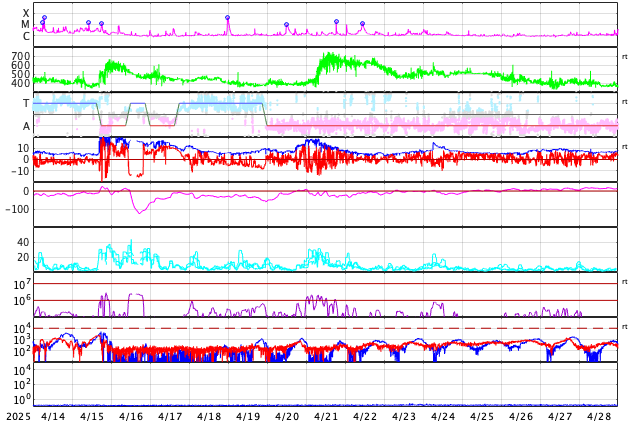Screen dimensions: 634x424
Task: Click the C flare class axis label
Action: click(26, 36)
